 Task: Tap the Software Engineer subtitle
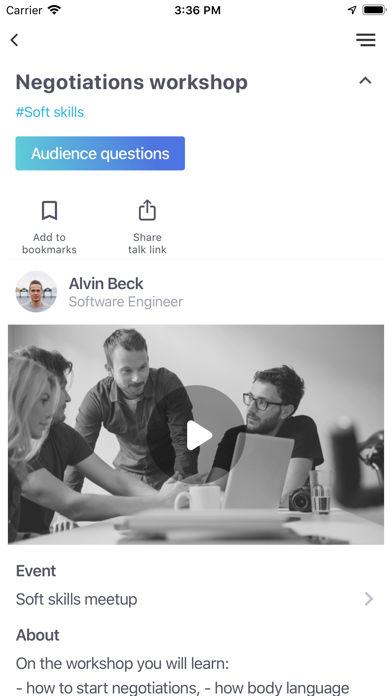click(126, 302)
